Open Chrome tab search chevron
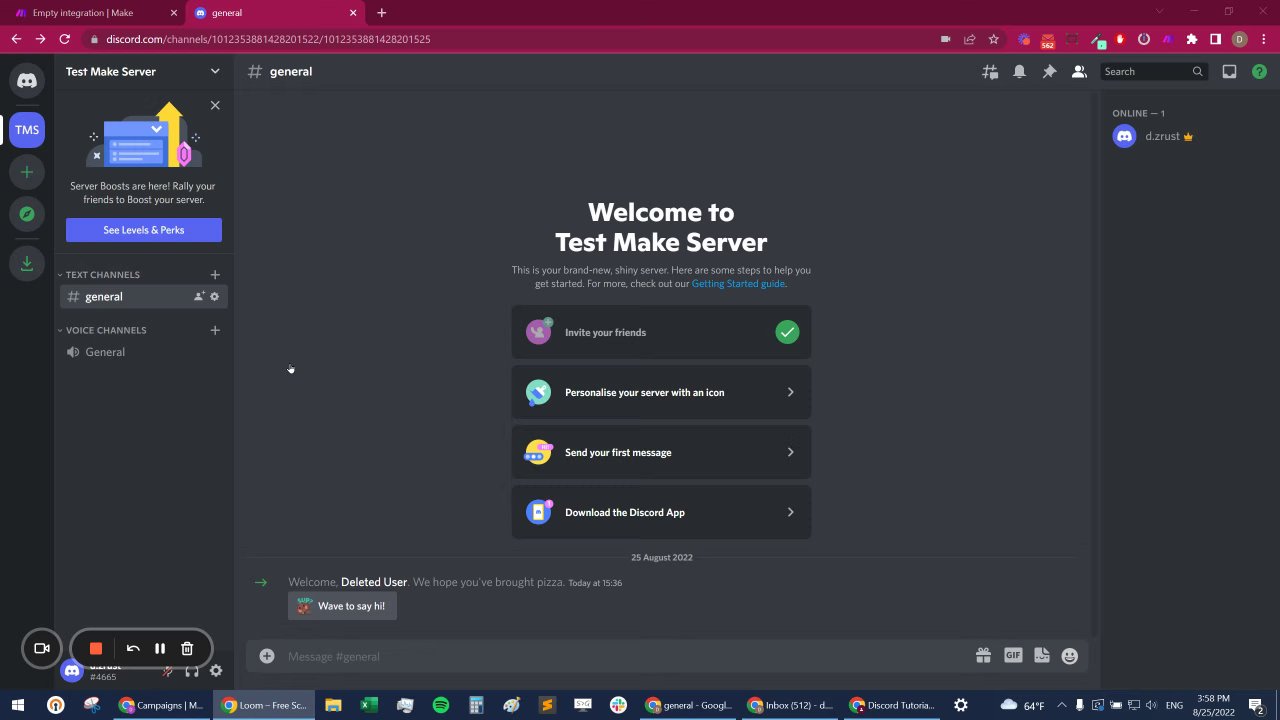The width and height of the screenshot is (1280, 720). [1159, 12]
